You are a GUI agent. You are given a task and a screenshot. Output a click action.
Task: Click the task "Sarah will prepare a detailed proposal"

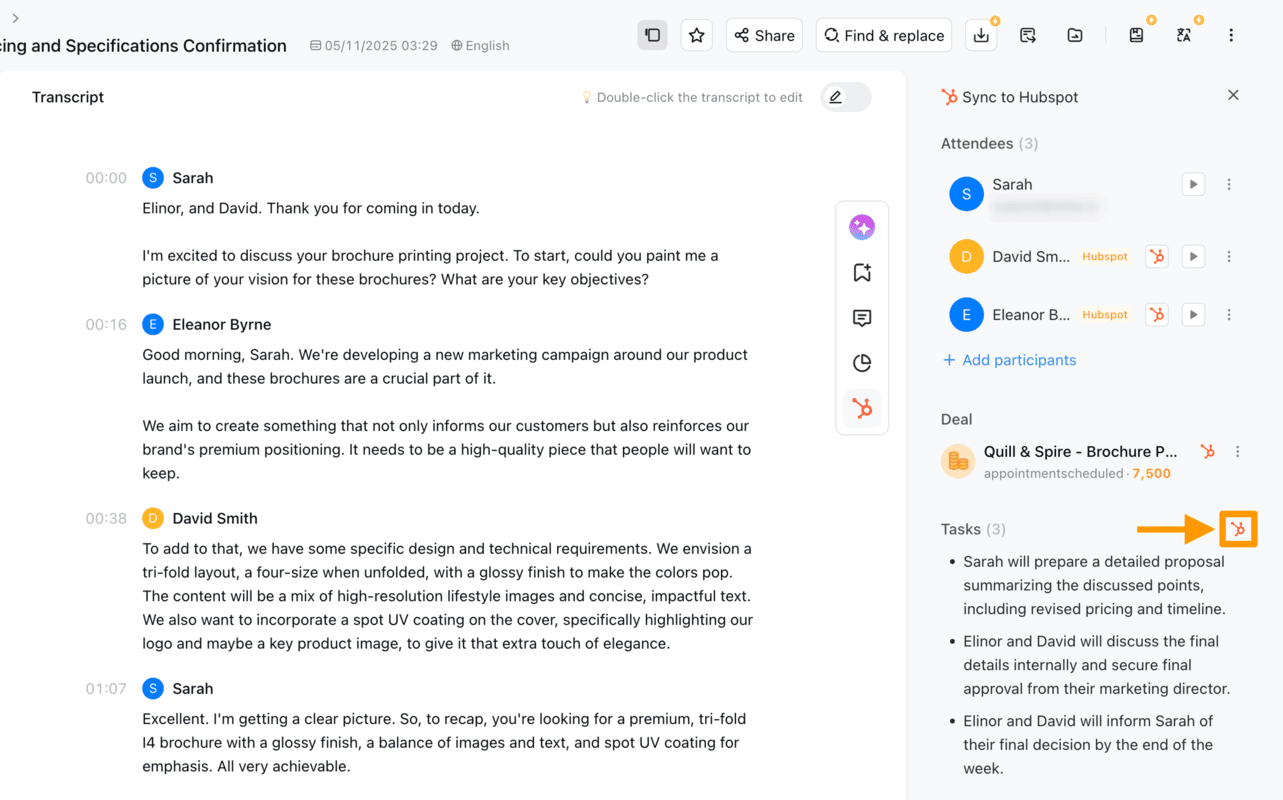pyautogui.click(x=1094, y=585)
